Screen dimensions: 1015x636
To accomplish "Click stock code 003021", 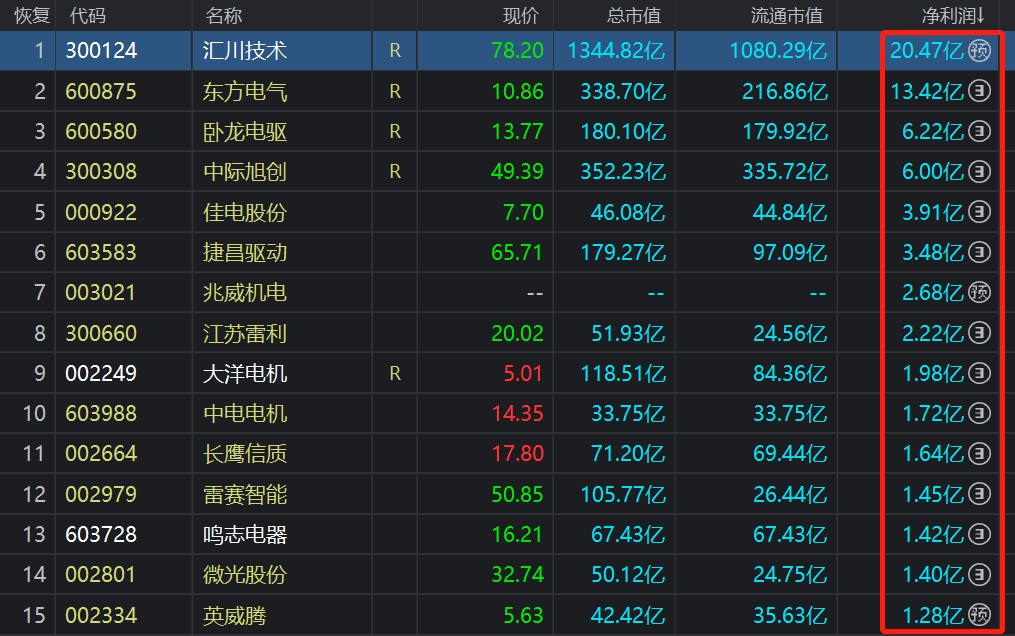I will click(x=101, y=292).
